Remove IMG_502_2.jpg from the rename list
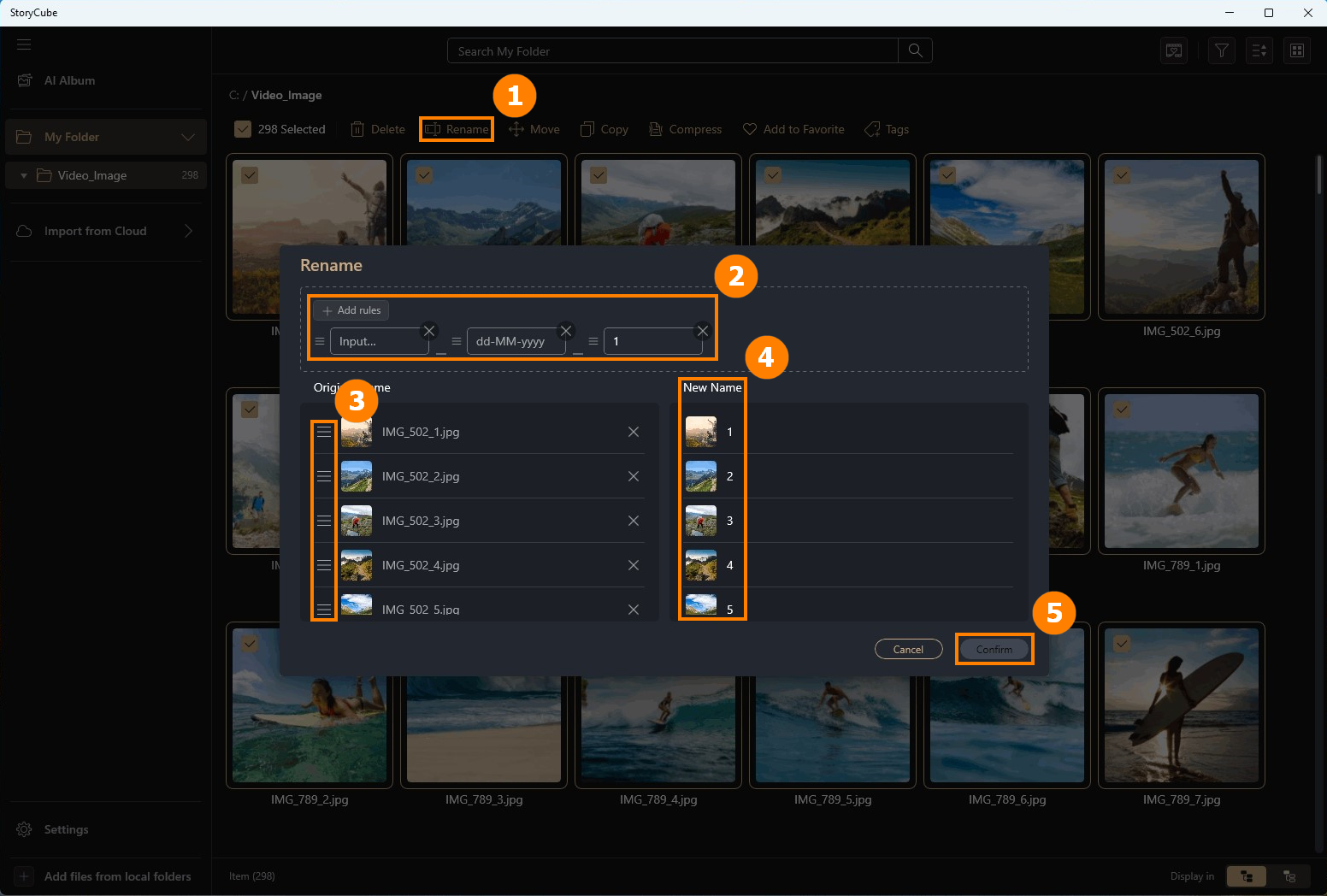Image resolution: width=1327 pixels, height=896 pixels. pyautogui.click(x=634, y=476)
